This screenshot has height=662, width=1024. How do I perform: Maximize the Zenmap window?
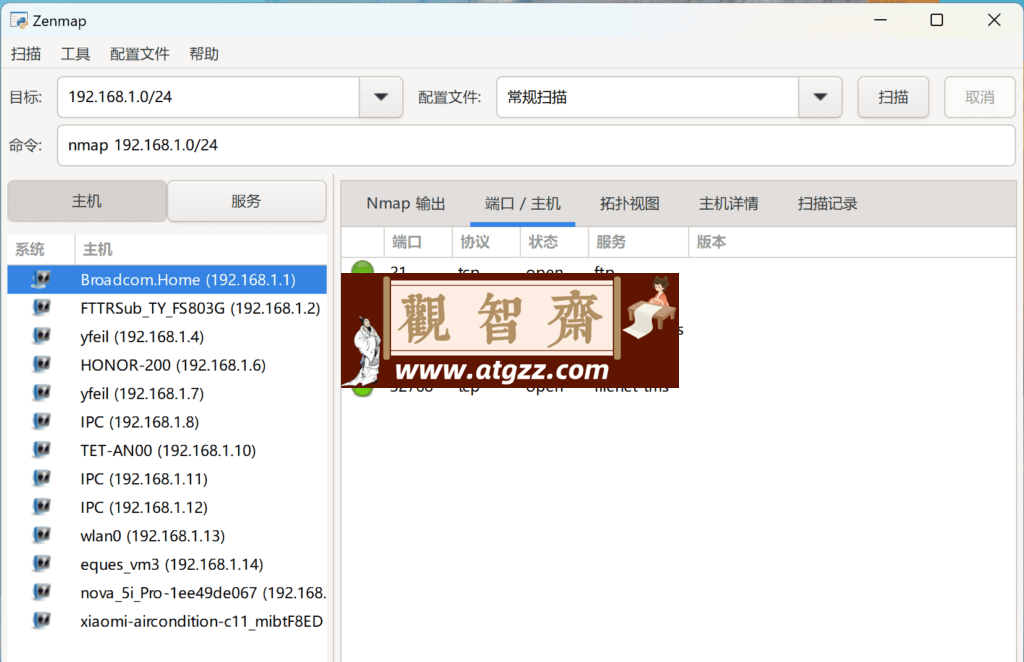tap(936, 20)
